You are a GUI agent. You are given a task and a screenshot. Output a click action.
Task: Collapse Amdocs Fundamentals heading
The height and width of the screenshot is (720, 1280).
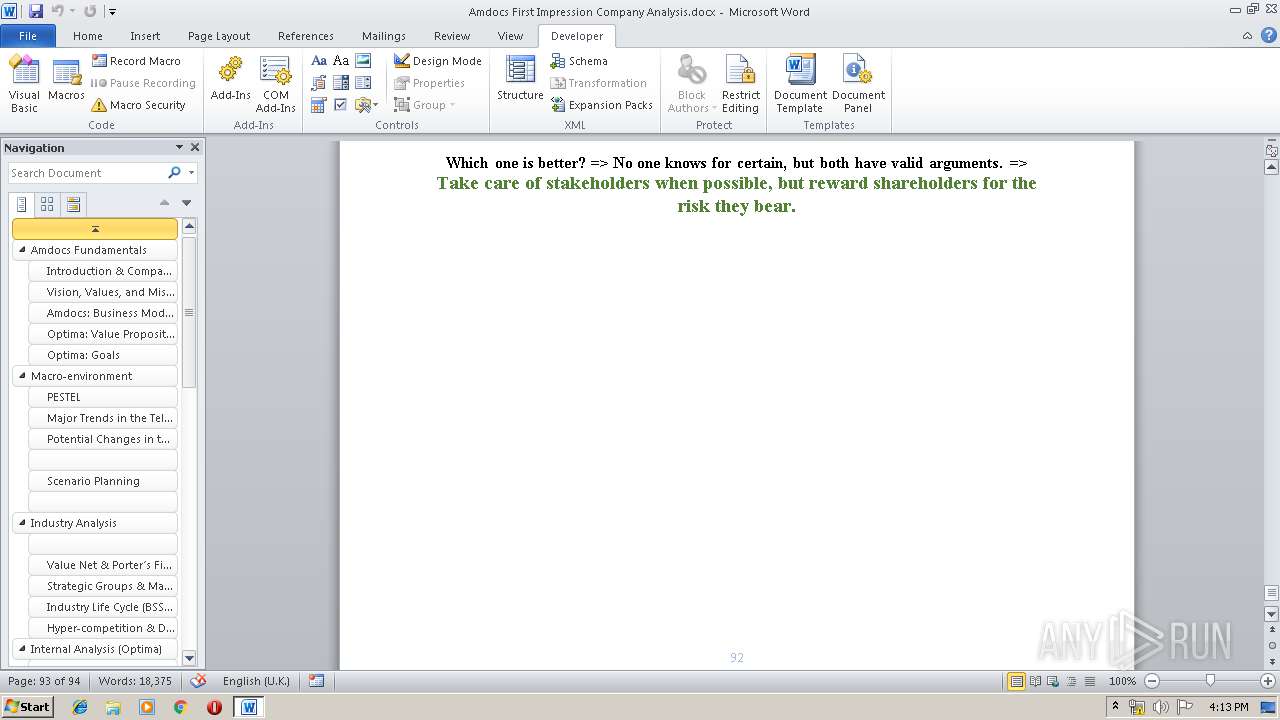[x=22, y=249]
